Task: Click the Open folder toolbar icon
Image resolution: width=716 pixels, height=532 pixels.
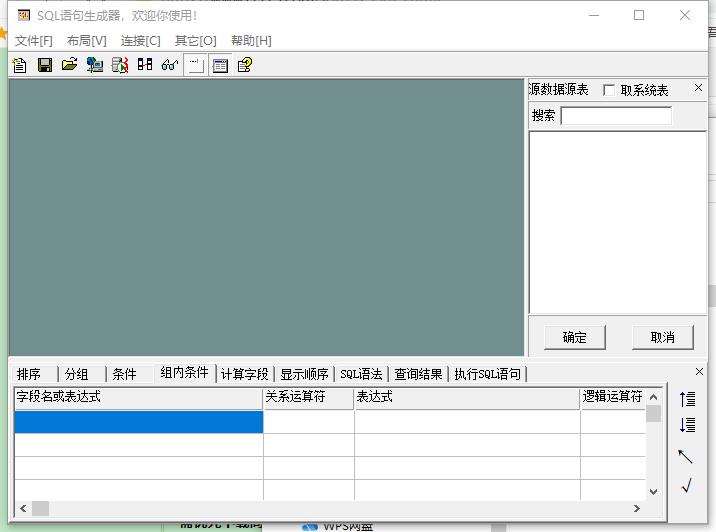Action: [x=69, y=65]
